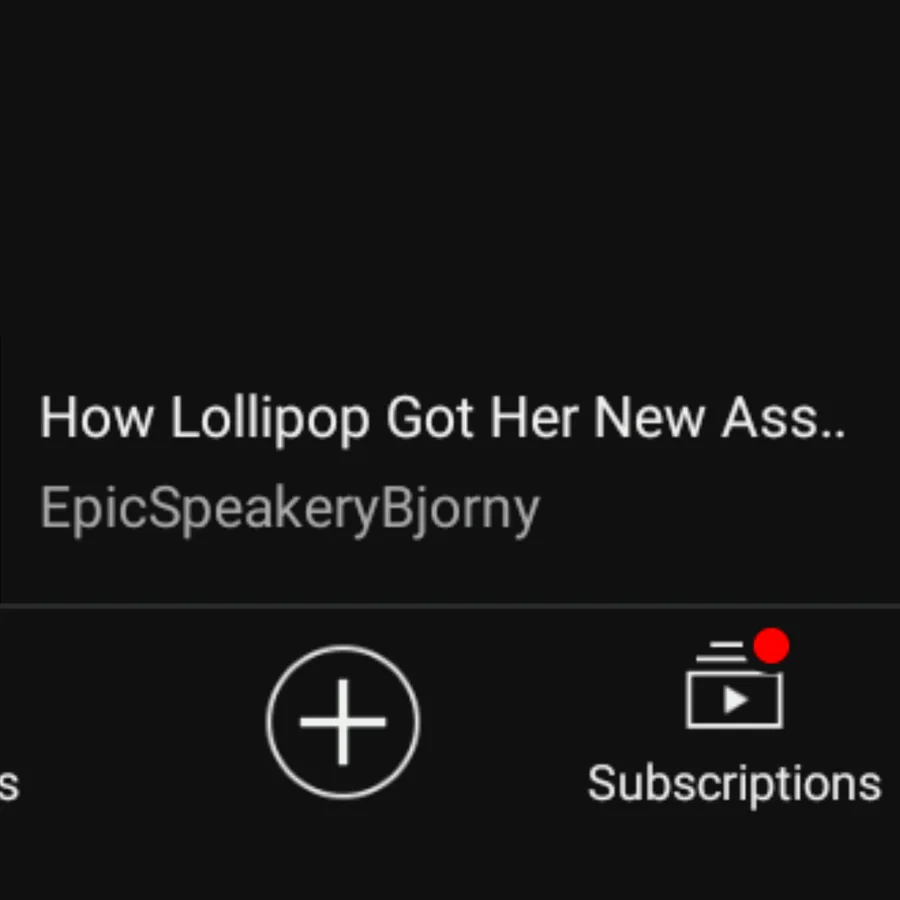Click the red notification dot on Subscriptions
This screenshot has width=900, height=900.
tap(771, 646)
